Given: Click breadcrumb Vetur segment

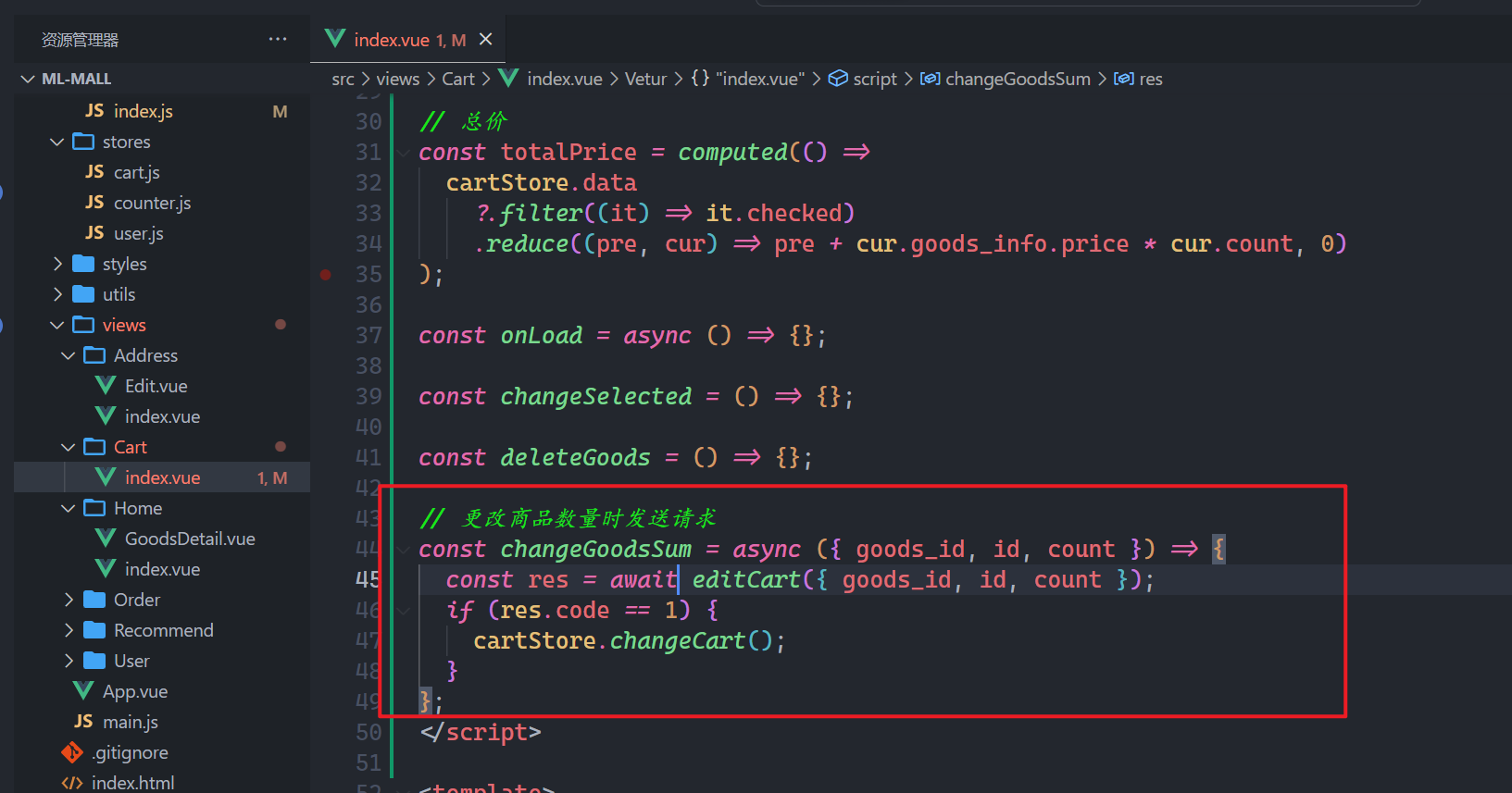Looking at the screenshot, I should 645,80.
